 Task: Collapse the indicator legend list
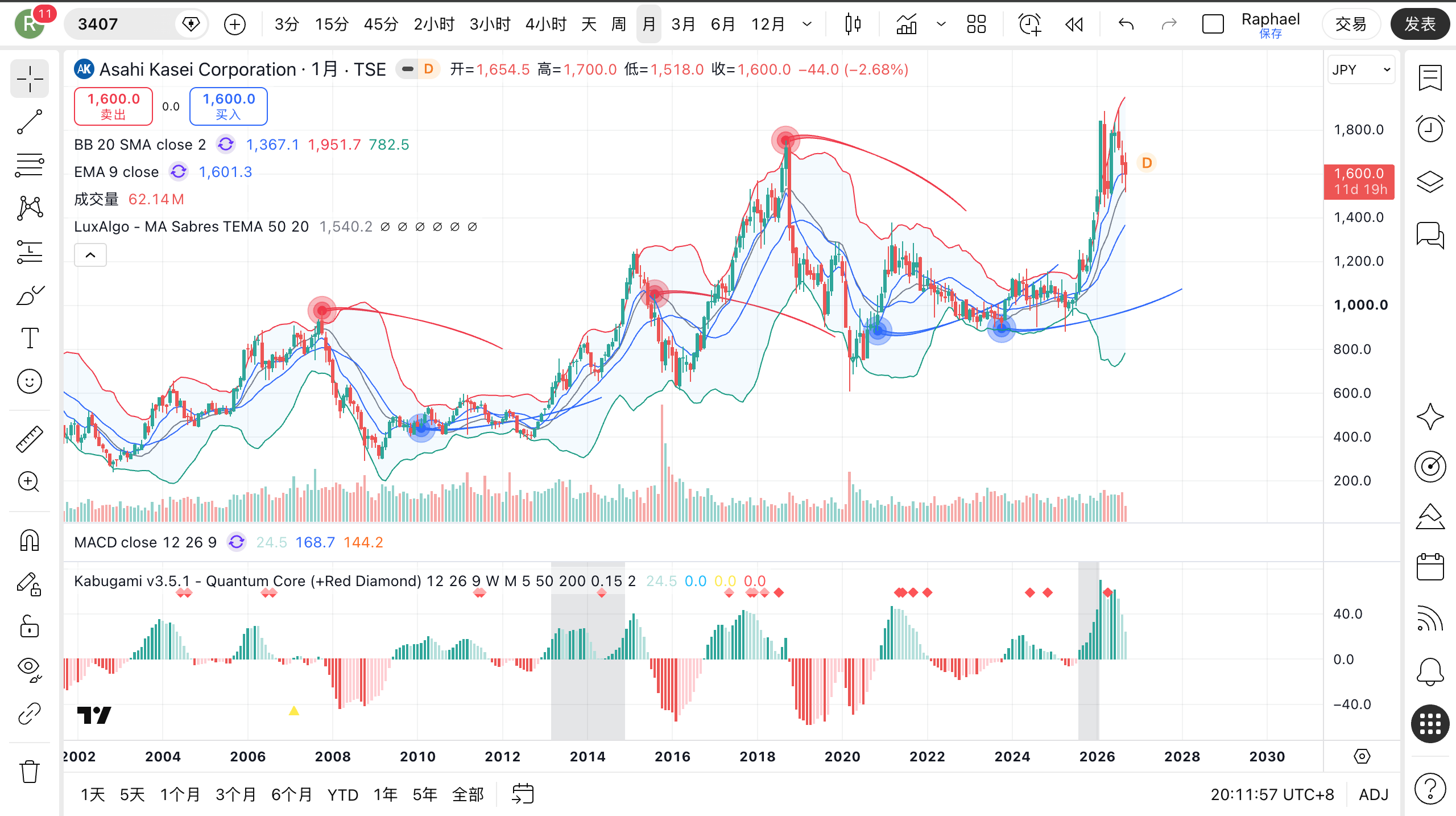tap(90, 255)
